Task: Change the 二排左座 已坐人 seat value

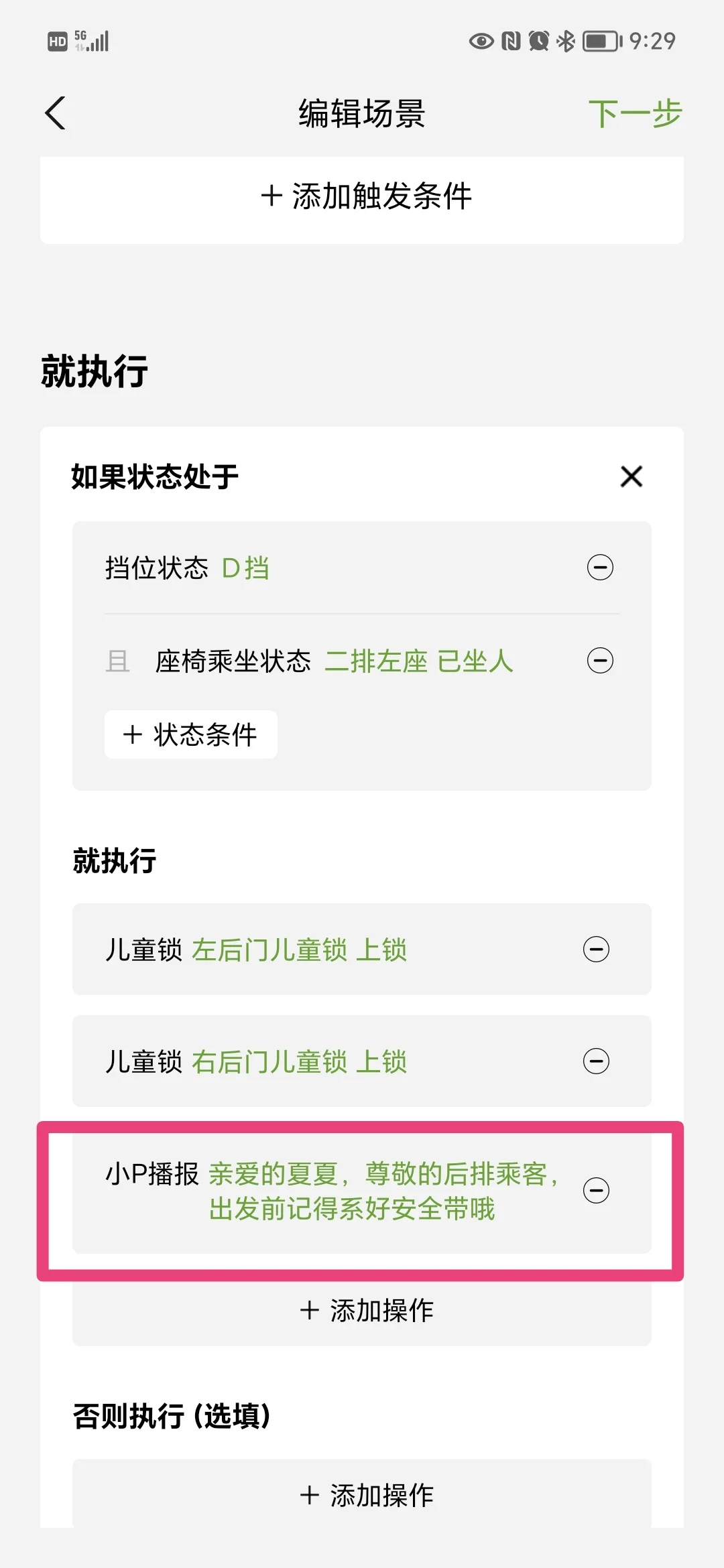Action: 419,661
